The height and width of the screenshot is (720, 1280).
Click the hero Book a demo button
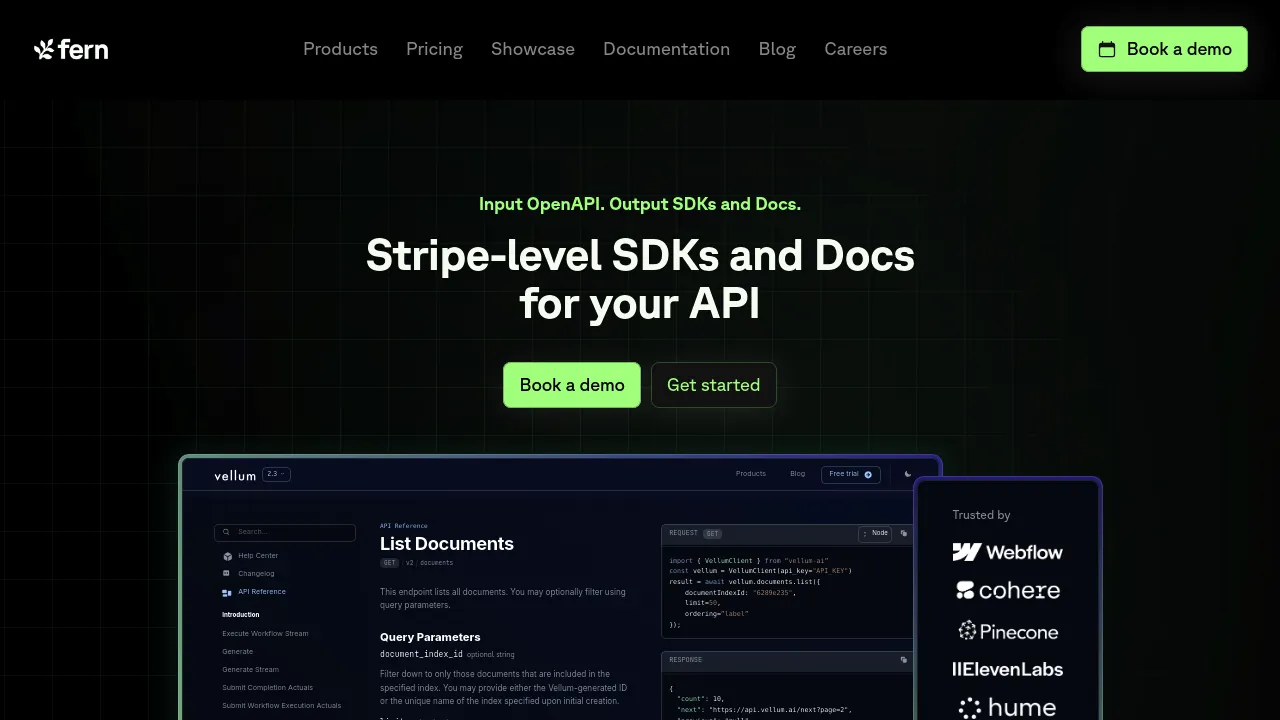coord(572,385)
